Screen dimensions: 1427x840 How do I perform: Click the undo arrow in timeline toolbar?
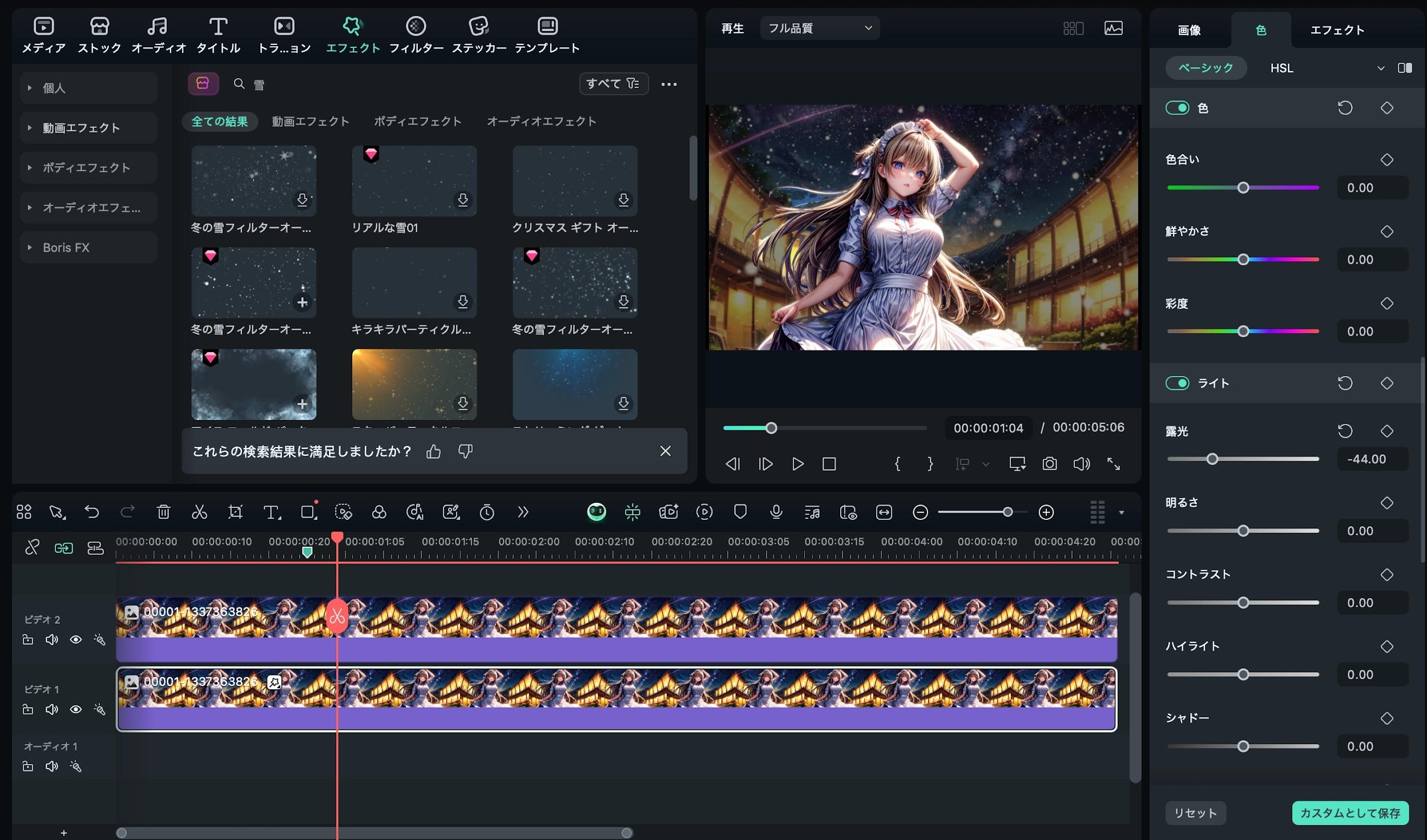coord(92,512)
